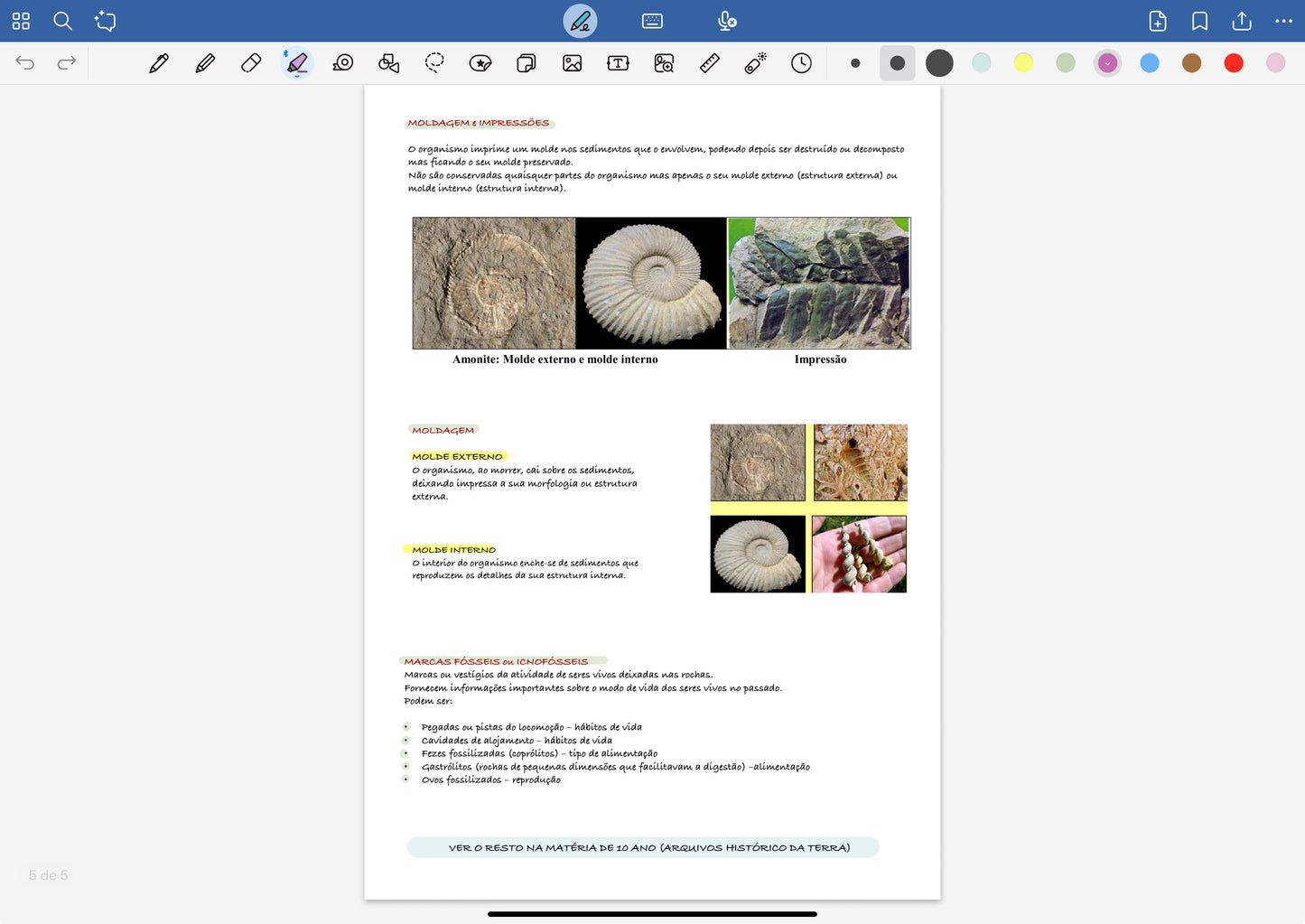
Task: Open the page thumbnails grid view
Action: click(x=21, y=21)
